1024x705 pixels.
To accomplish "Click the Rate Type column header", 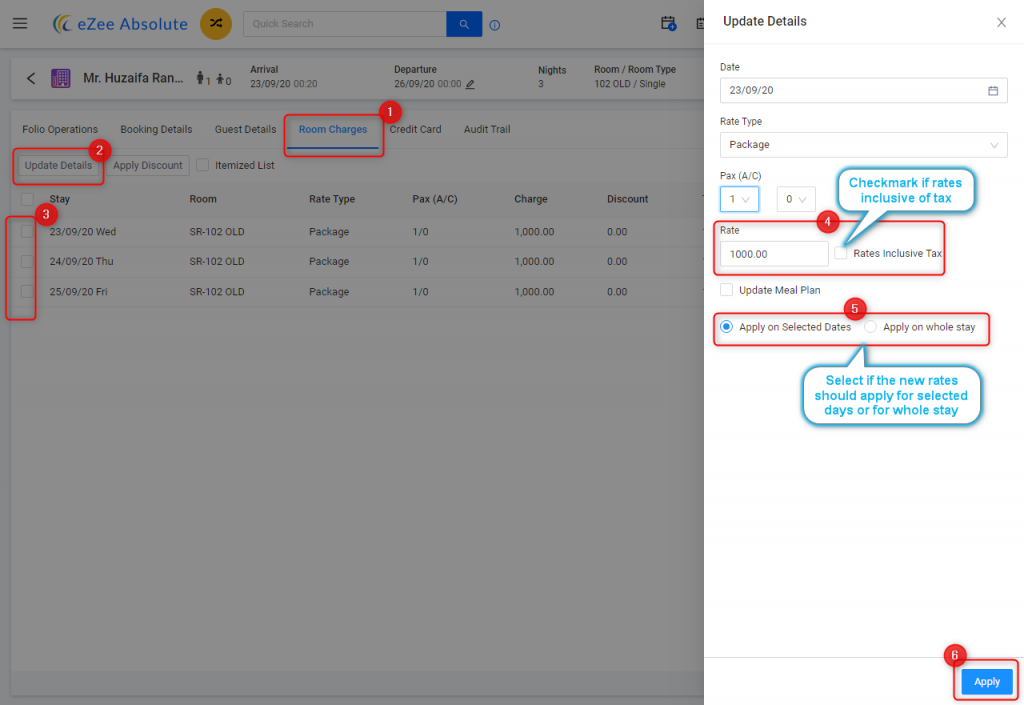I will [332, 199].
